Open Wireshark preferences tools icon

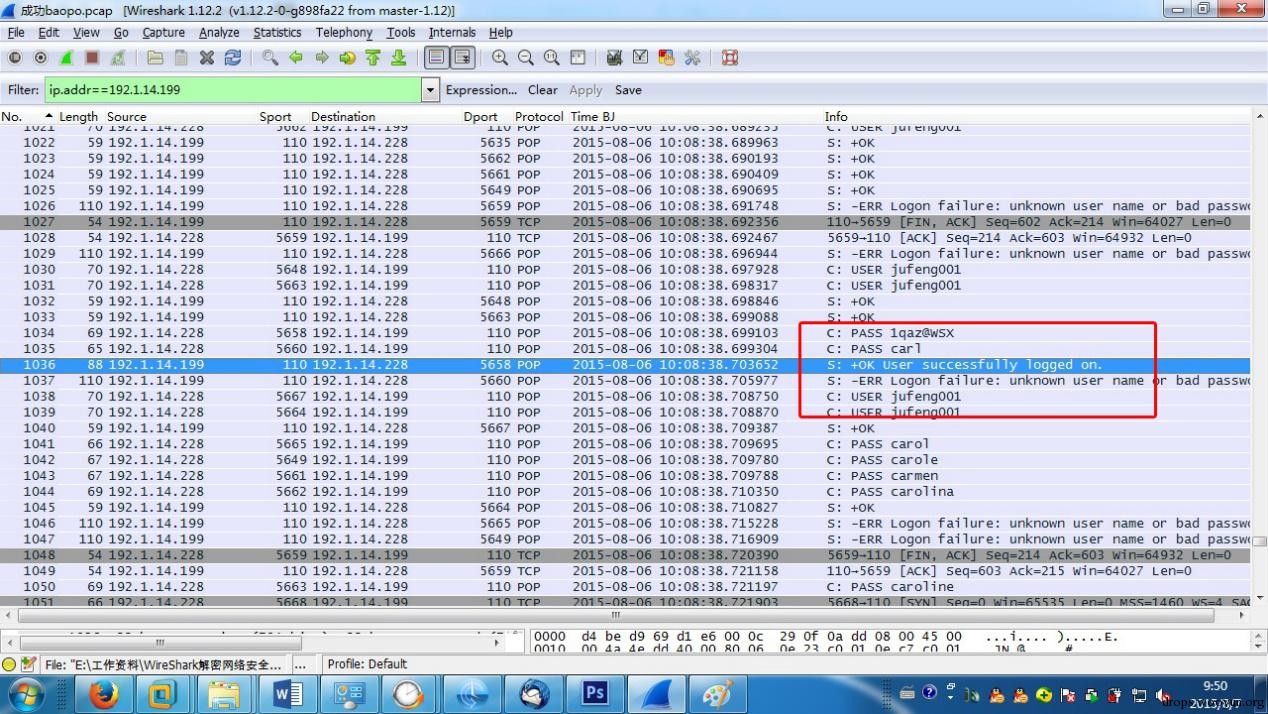[x=692, y=58]
